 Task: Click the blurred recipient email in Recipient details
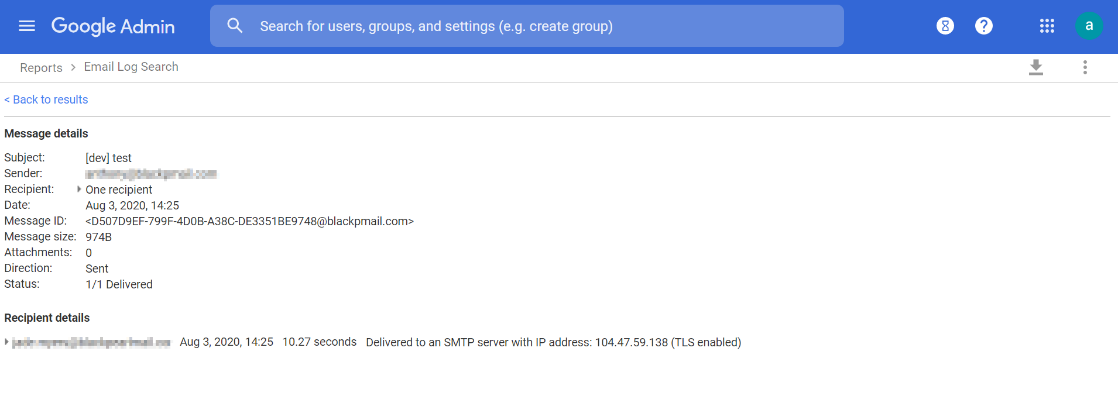pyautogui.click(x=92, y=342)
